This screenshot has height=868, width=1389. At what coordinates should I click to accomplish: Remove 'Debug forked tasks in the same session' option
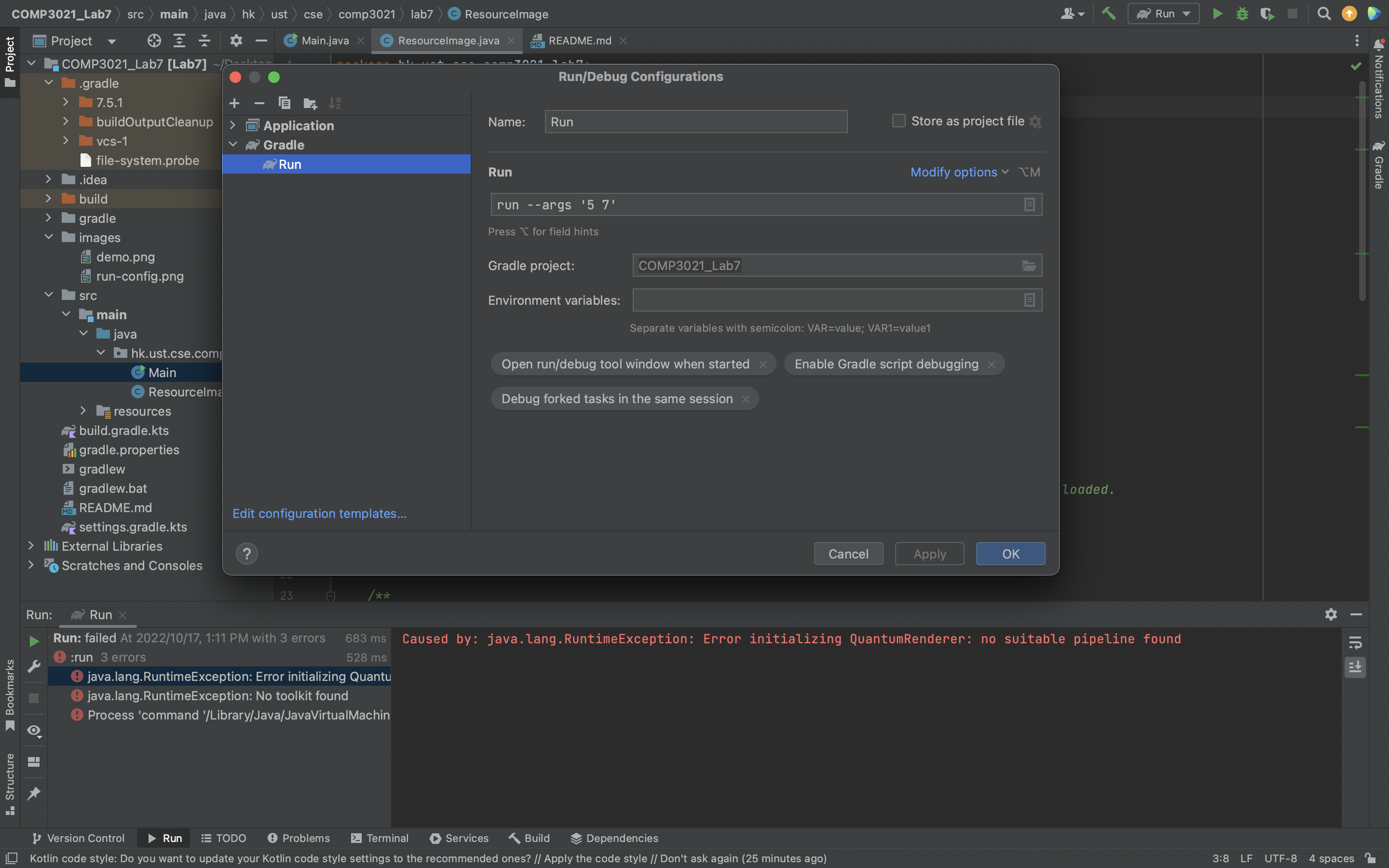[745, 399]
